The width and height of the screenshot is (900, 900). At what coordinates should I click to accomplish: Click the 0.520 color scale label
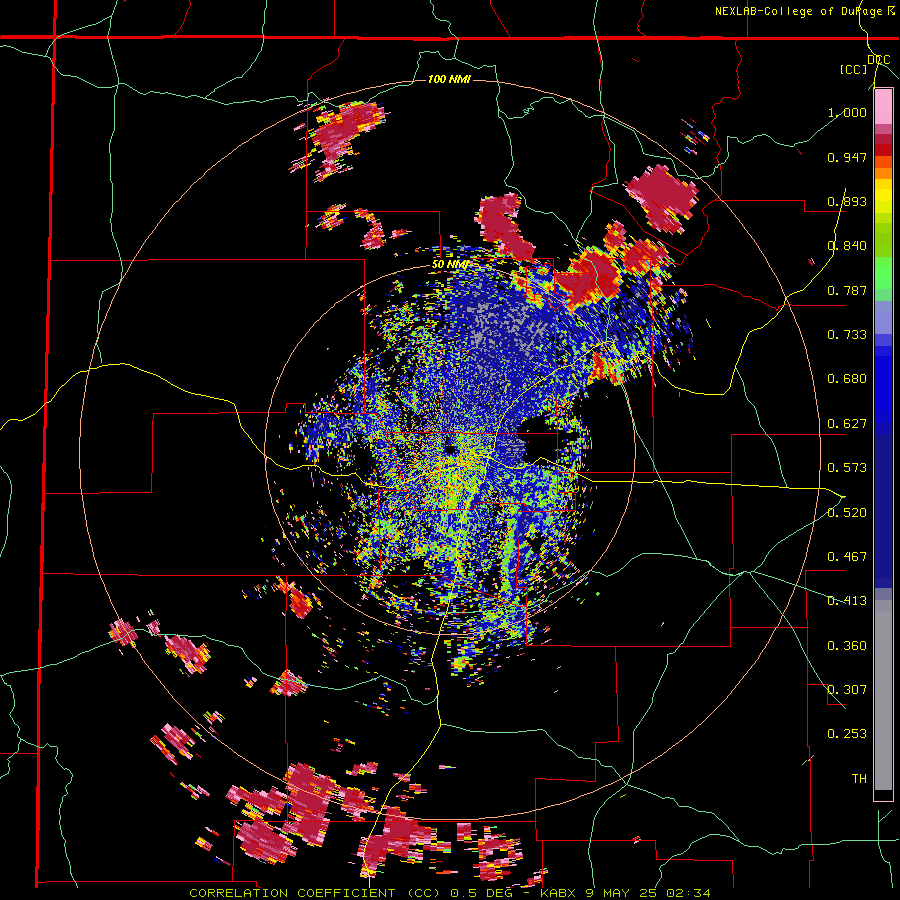point(847,513)
